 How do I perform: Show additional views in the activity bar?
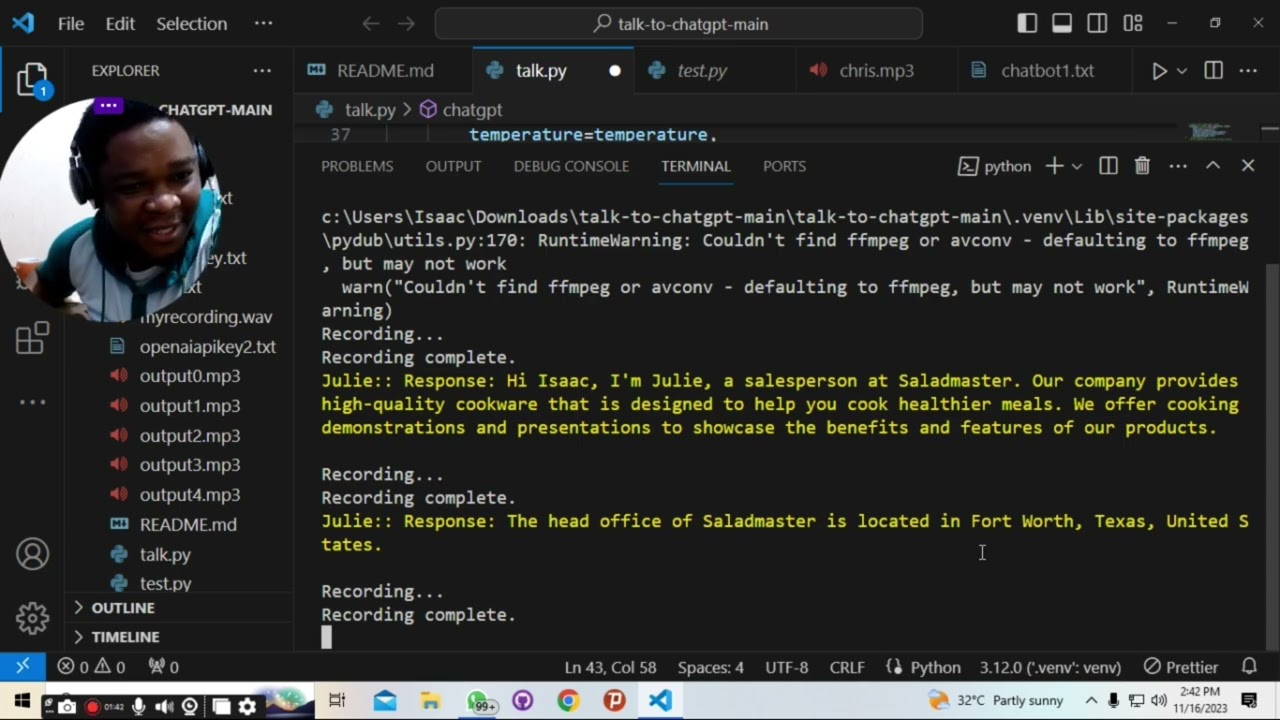click(x=32, y=403)
